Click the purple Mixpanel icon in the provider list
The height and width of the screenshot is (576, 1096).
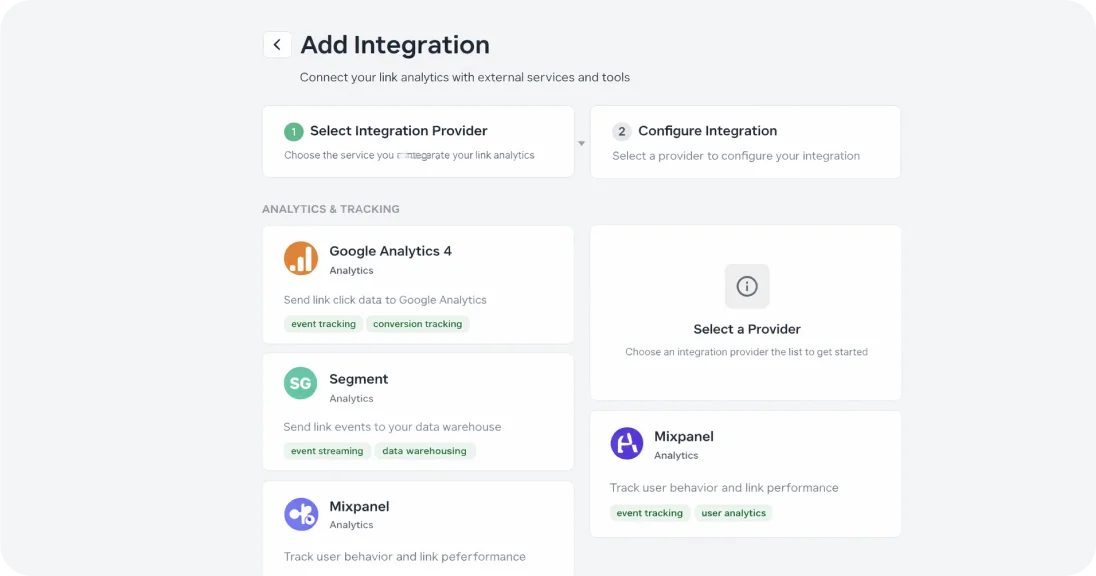click(300, 513)
